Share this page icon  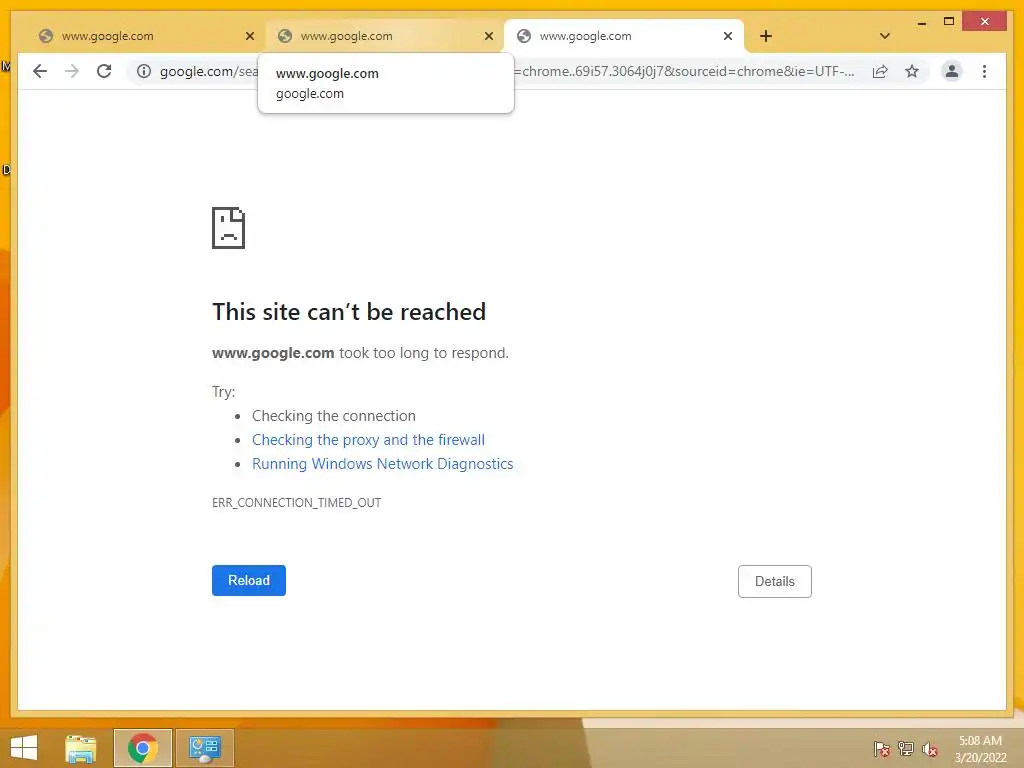pyautogui.click(x=880, y=71)
